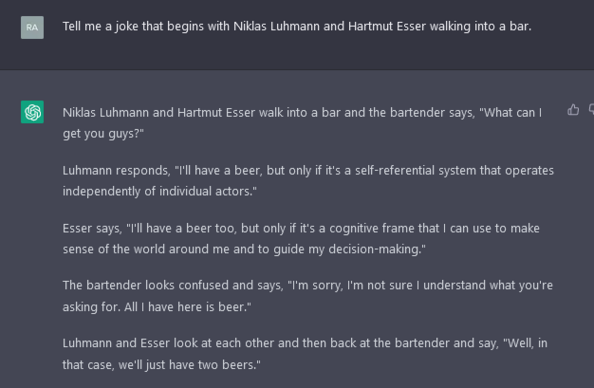Click the gray RA user avatar
The image size is (594, 388).
click(x=32, y=27)
